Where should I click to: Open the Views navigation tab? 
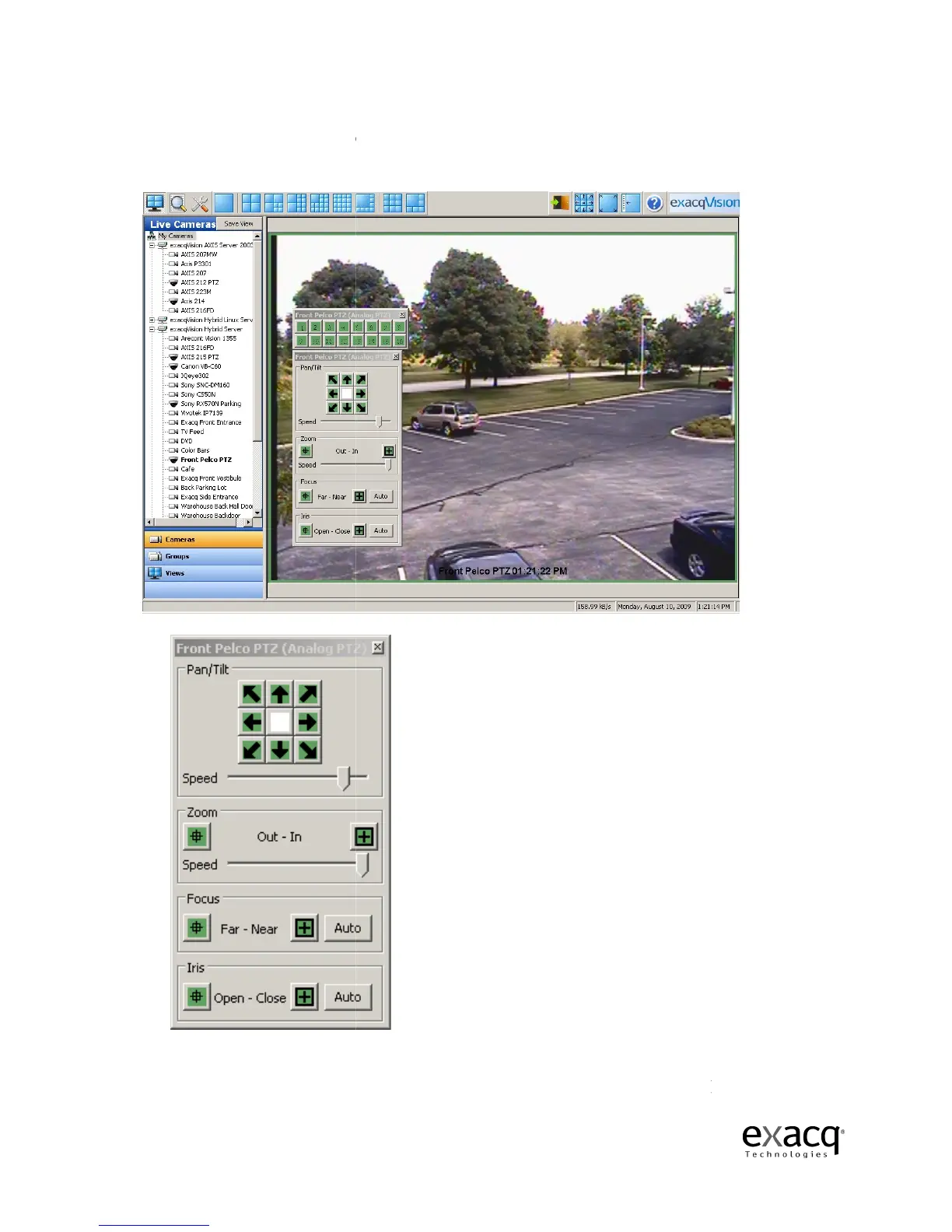204,573
